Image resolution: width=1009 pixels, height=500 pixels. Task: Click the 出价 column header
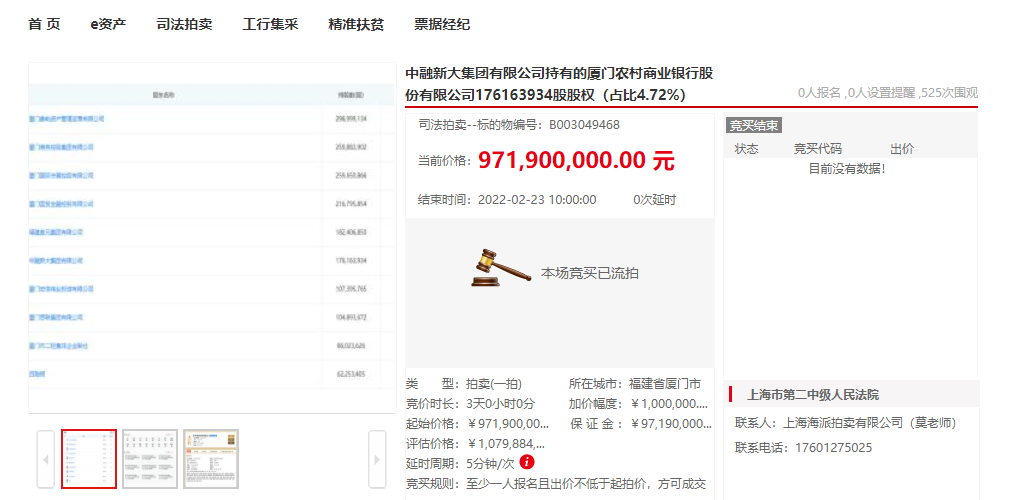(902, 149)
